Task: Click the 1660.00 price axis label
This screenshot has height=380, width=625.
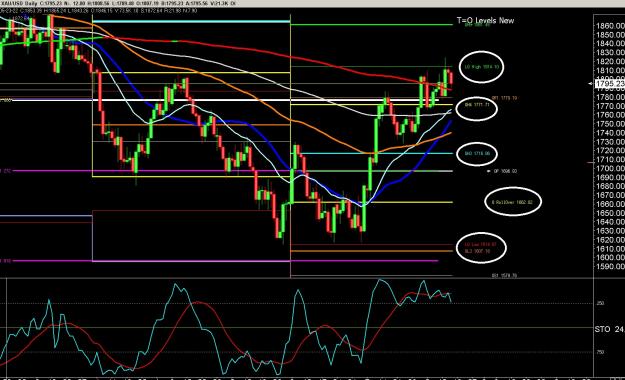Action: coord(610,204)
